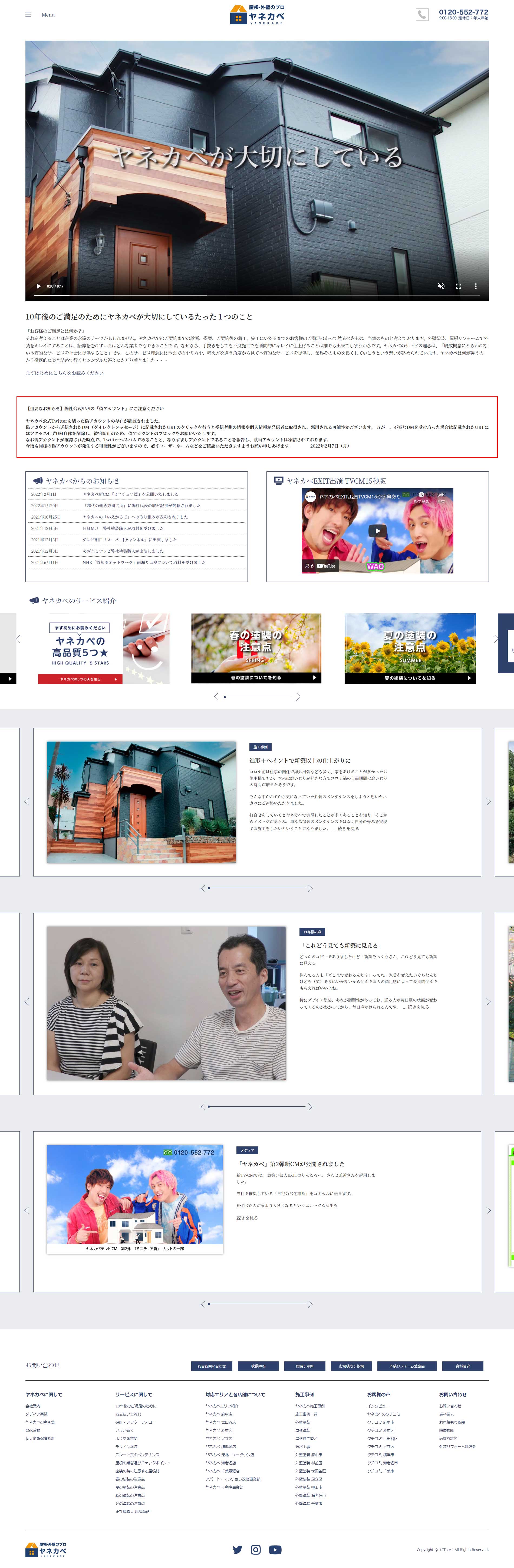
Task: Click the next chevron under the service carousel
Action: [x=298, y=696]
